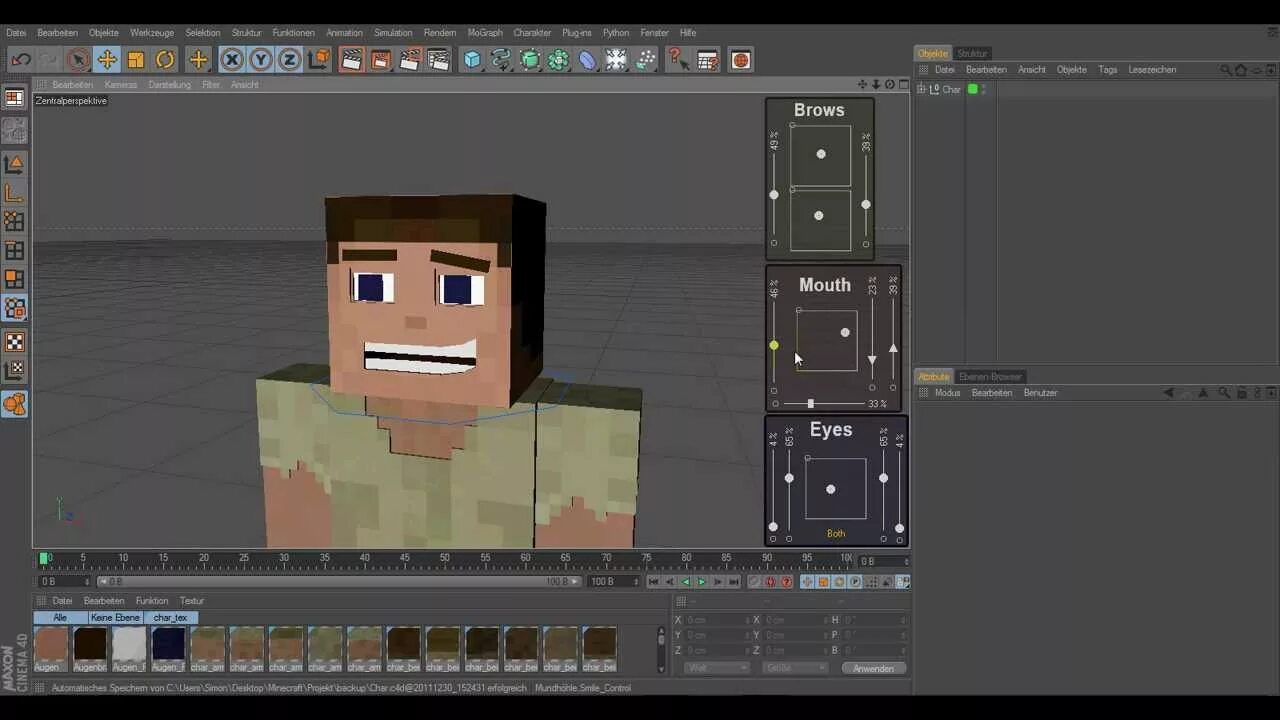Click the Both label in Eyes panel
Viewport: 1280px width, 720px height.
point(836,533)
